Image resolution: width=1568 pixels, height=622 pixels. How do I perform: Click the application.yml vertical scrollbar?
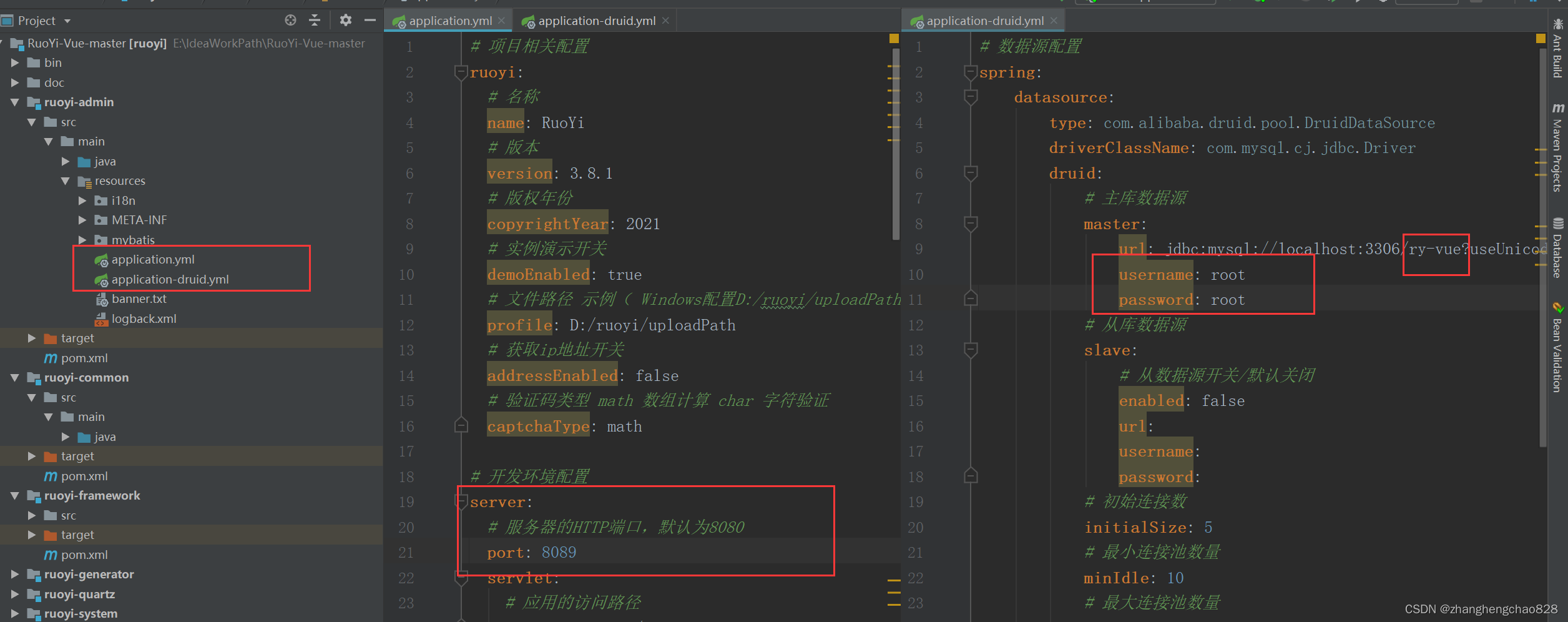click(896, 145)
